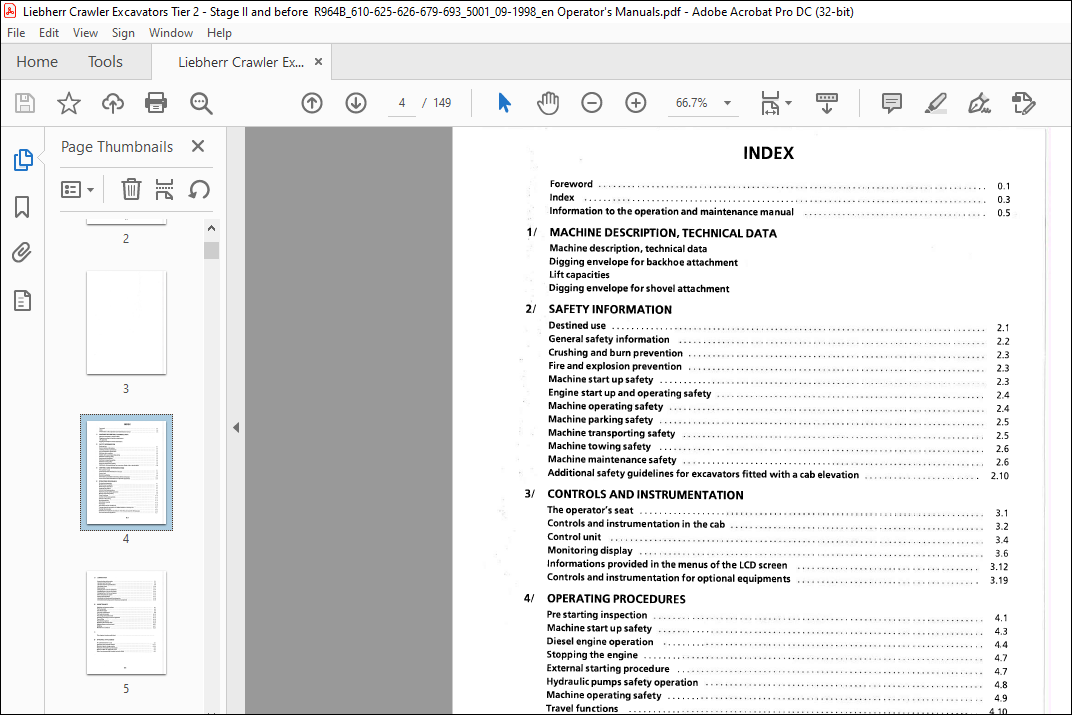Add a sticky note comment
The height and width of the screenshot is (715, 1072).
point(892,103)
